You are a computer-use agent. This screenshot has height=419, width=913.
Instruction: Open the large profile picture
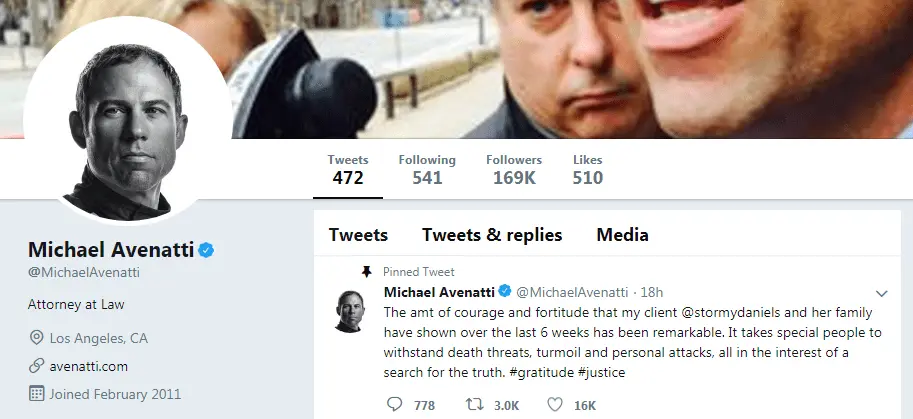113,118
